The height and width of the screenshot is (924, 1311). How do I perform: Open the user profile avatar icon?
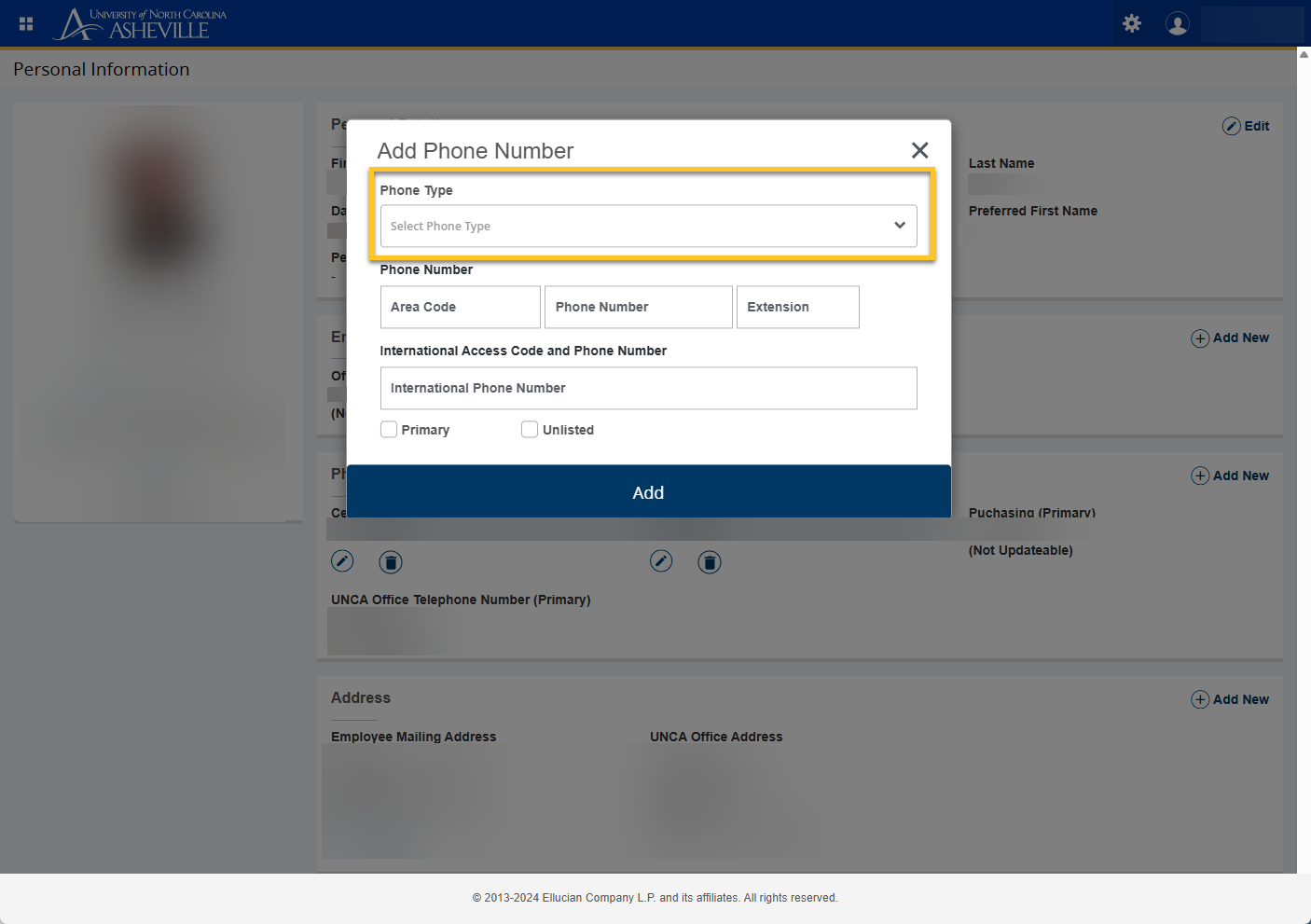1177,23
